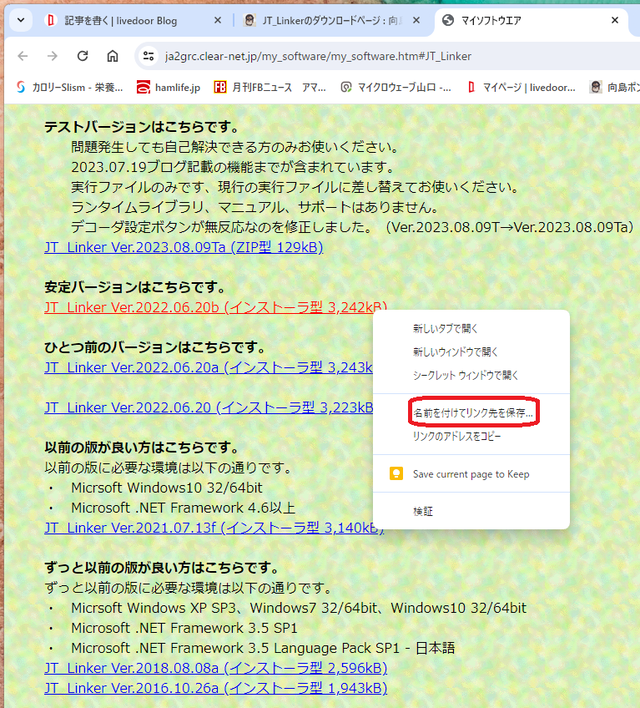View site information icon in address bar
Viewport: 640px width, 708px height.
(149, 56)
